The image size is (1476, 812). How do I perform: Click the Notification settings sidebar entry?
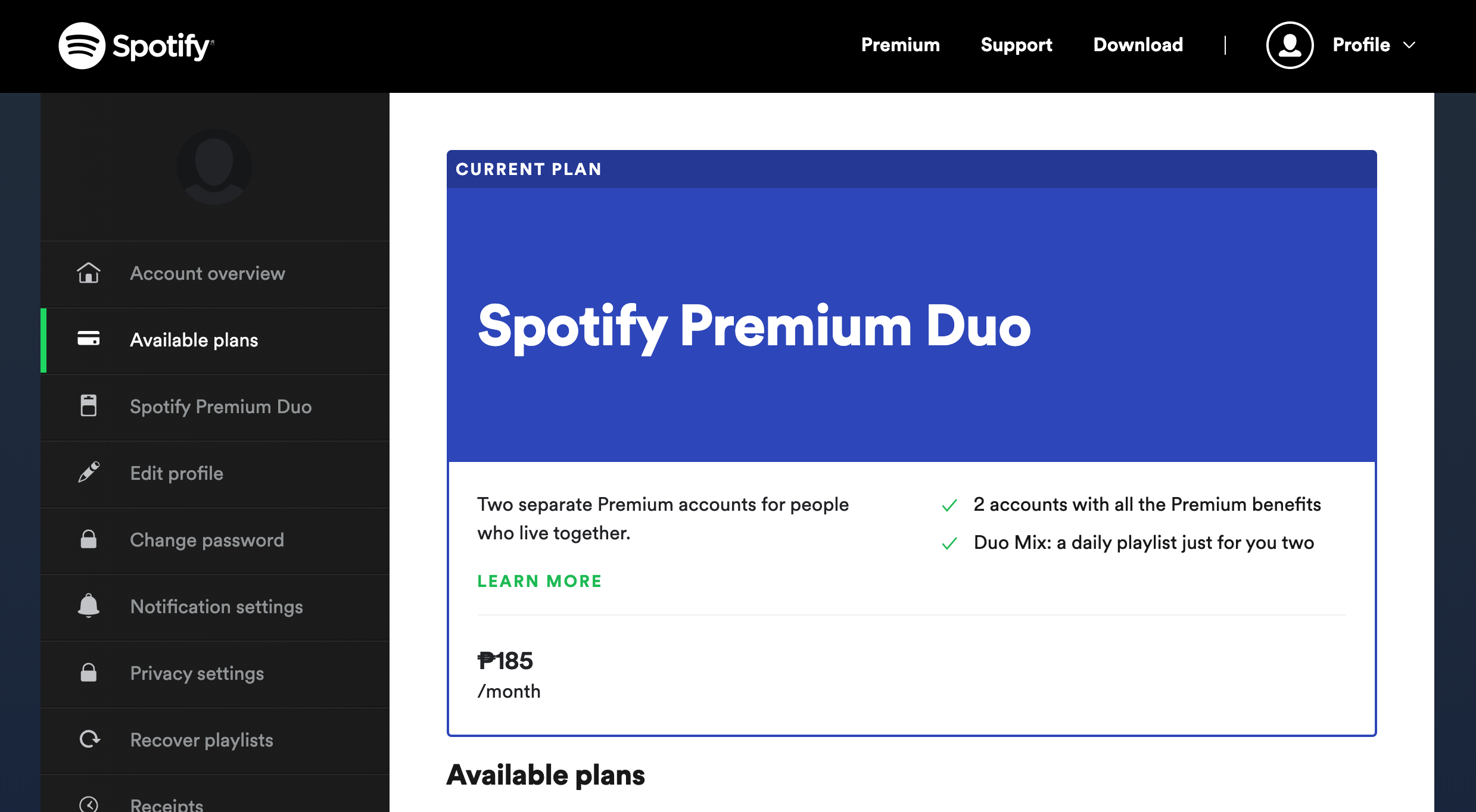(x=216, y=606)
